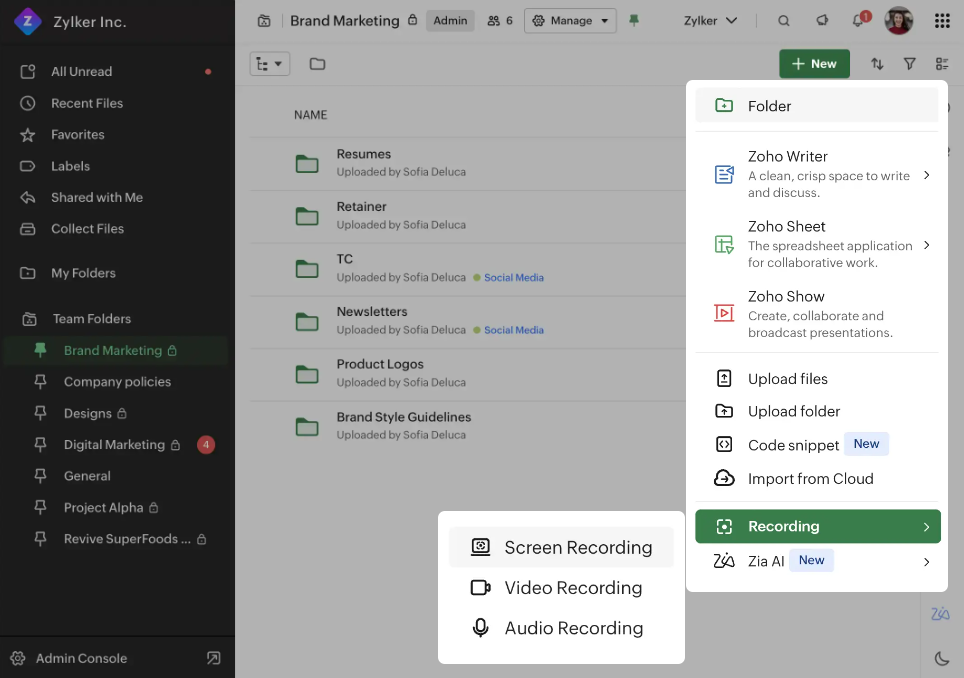This screenshot has height=678, width=964.
Task: Open Zia assistant icon on right edge
Action: pyautogui.click(x=940, y=614)
